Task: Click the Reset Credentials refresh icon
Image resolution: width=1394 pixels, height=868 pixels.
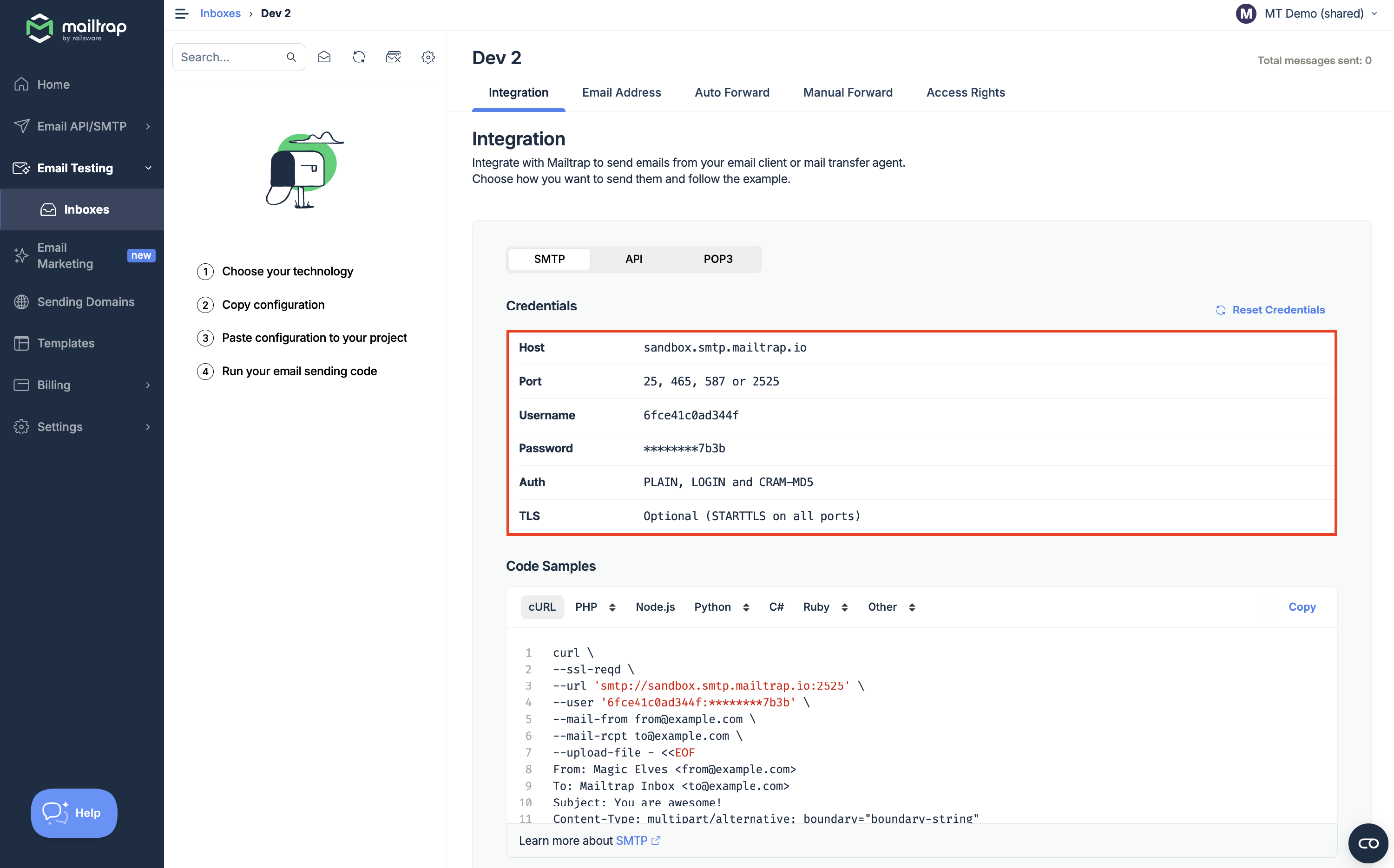Action: click(1221, 310)
